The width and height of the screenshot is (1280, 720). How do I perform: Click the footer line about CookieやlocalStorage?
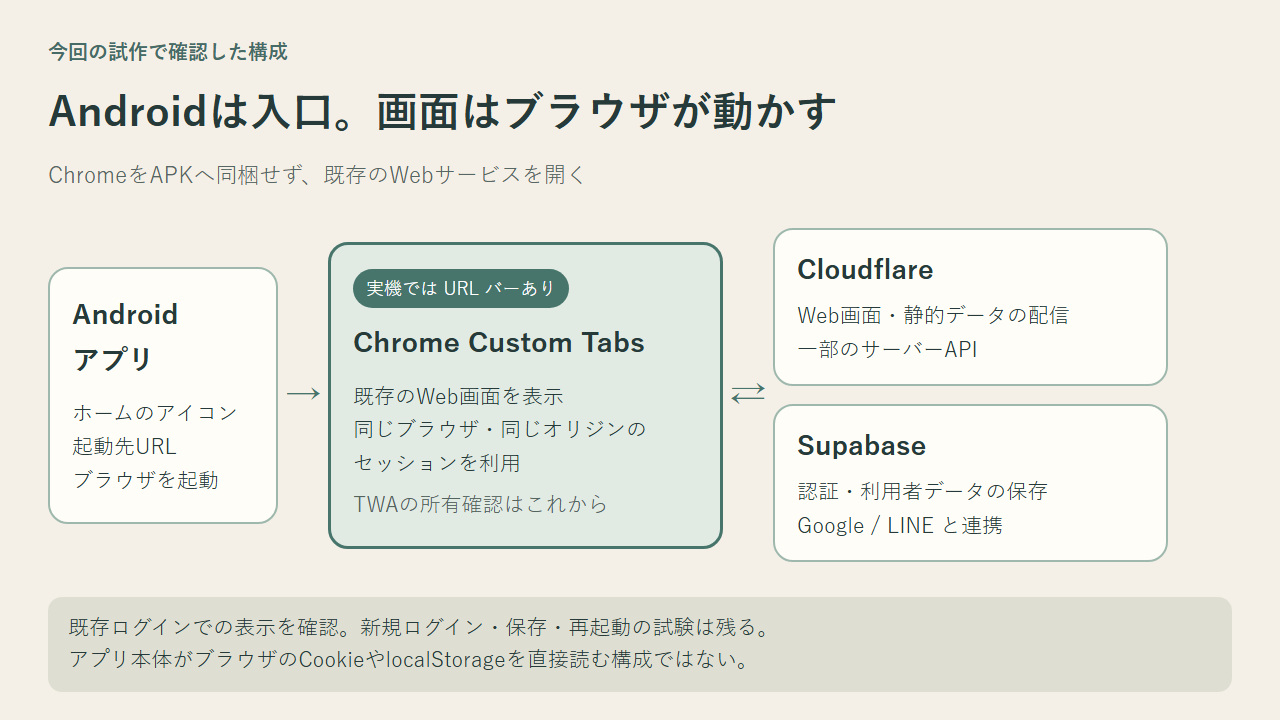click(x=410, y=660)
